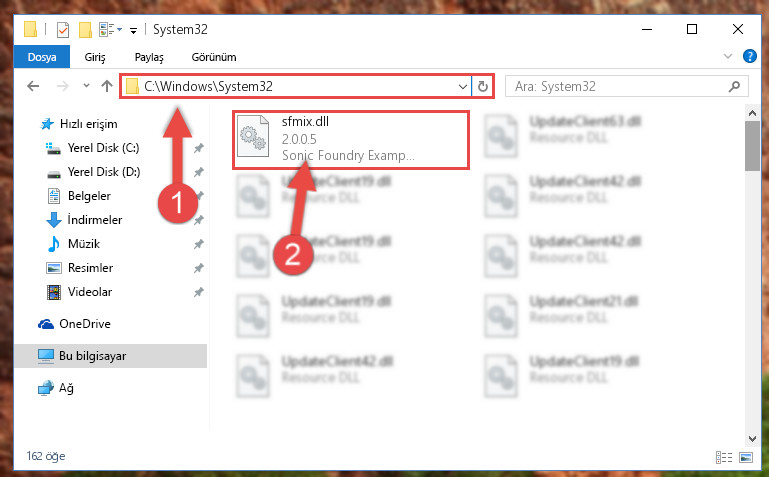Viewport: 769px width, 477px height.
Task: Click the new folder quick access icon
Action: pos(85,30)
